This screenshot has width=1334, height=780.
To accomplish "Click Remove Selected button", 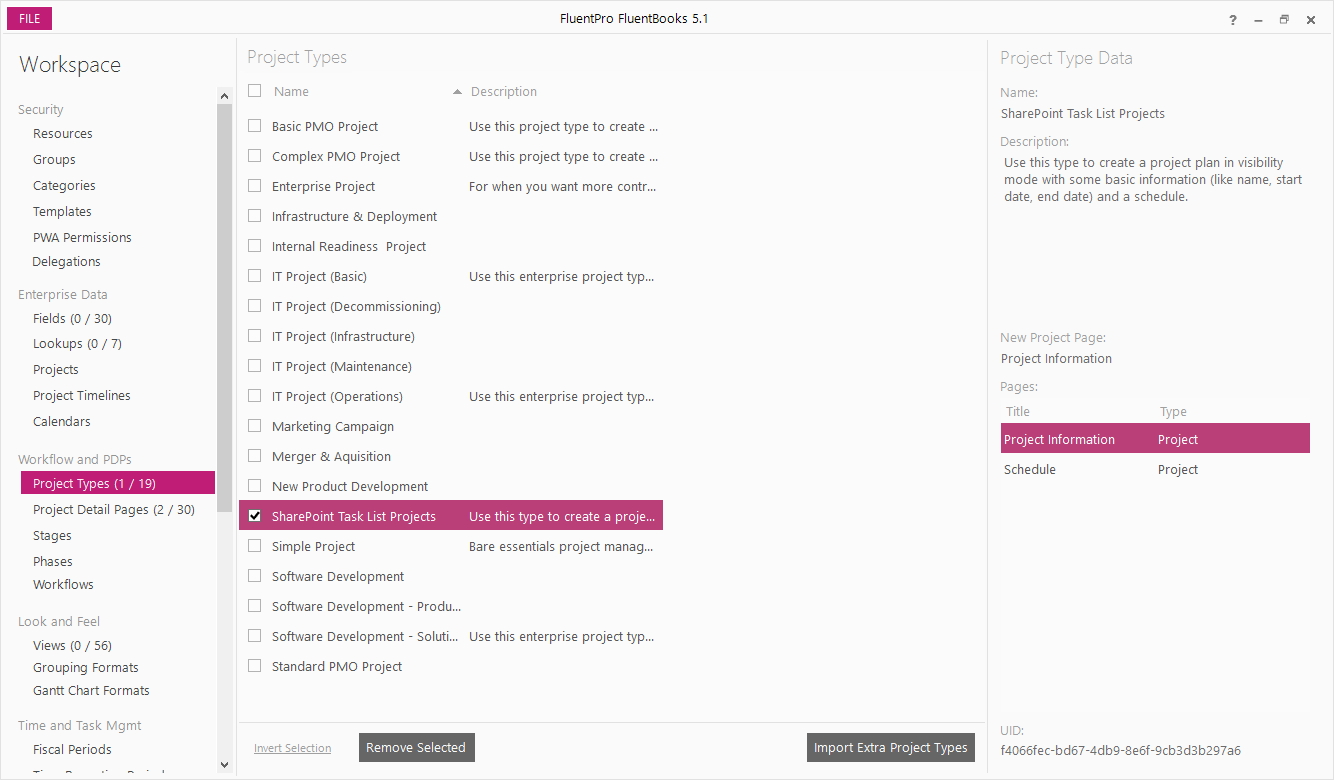I will [x=416, y=747].
